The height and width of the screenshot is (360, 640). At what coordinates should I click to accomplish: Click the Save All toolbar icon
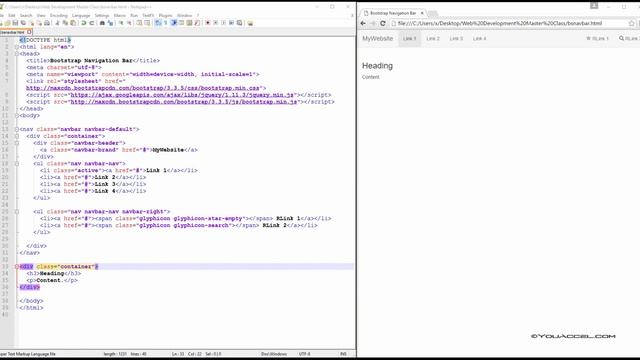click(24, 23)
